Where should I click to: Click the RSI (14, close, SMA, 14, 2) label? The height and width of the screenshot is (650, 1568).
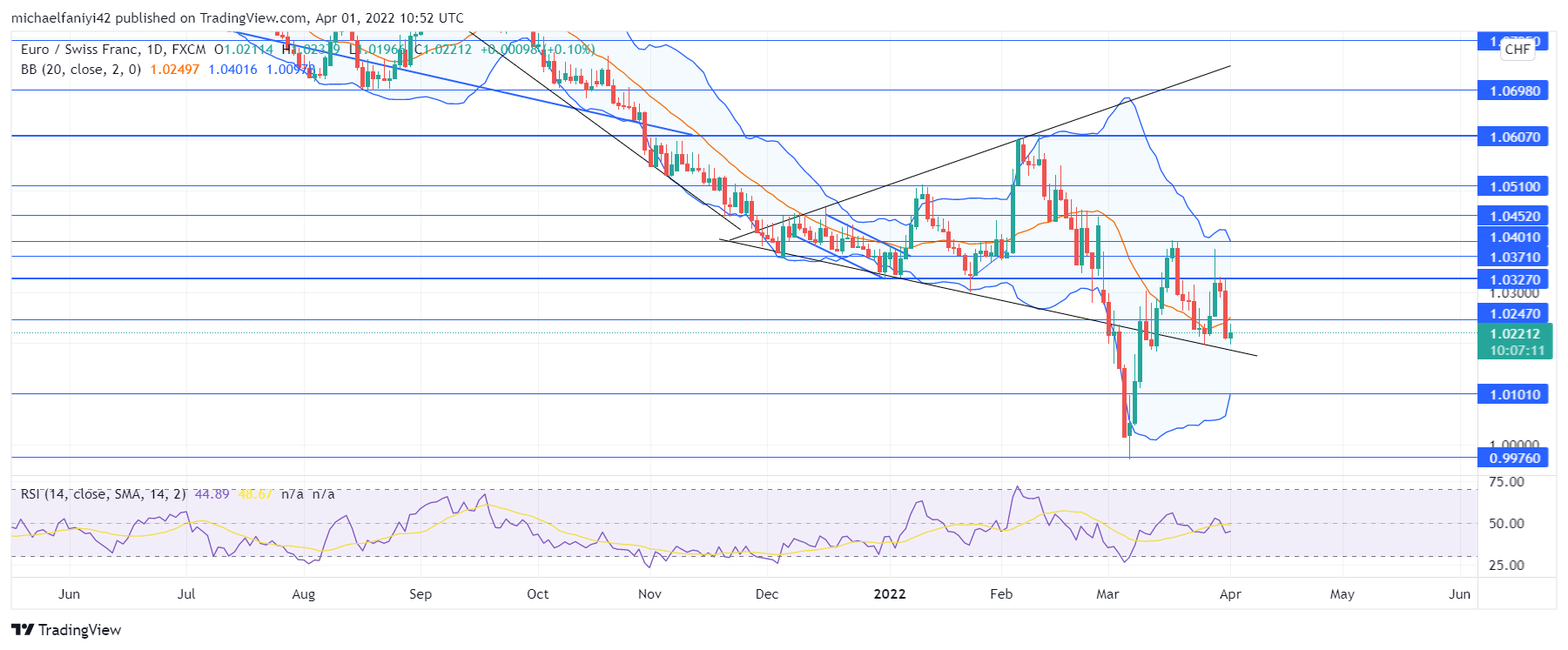(104, 494)
